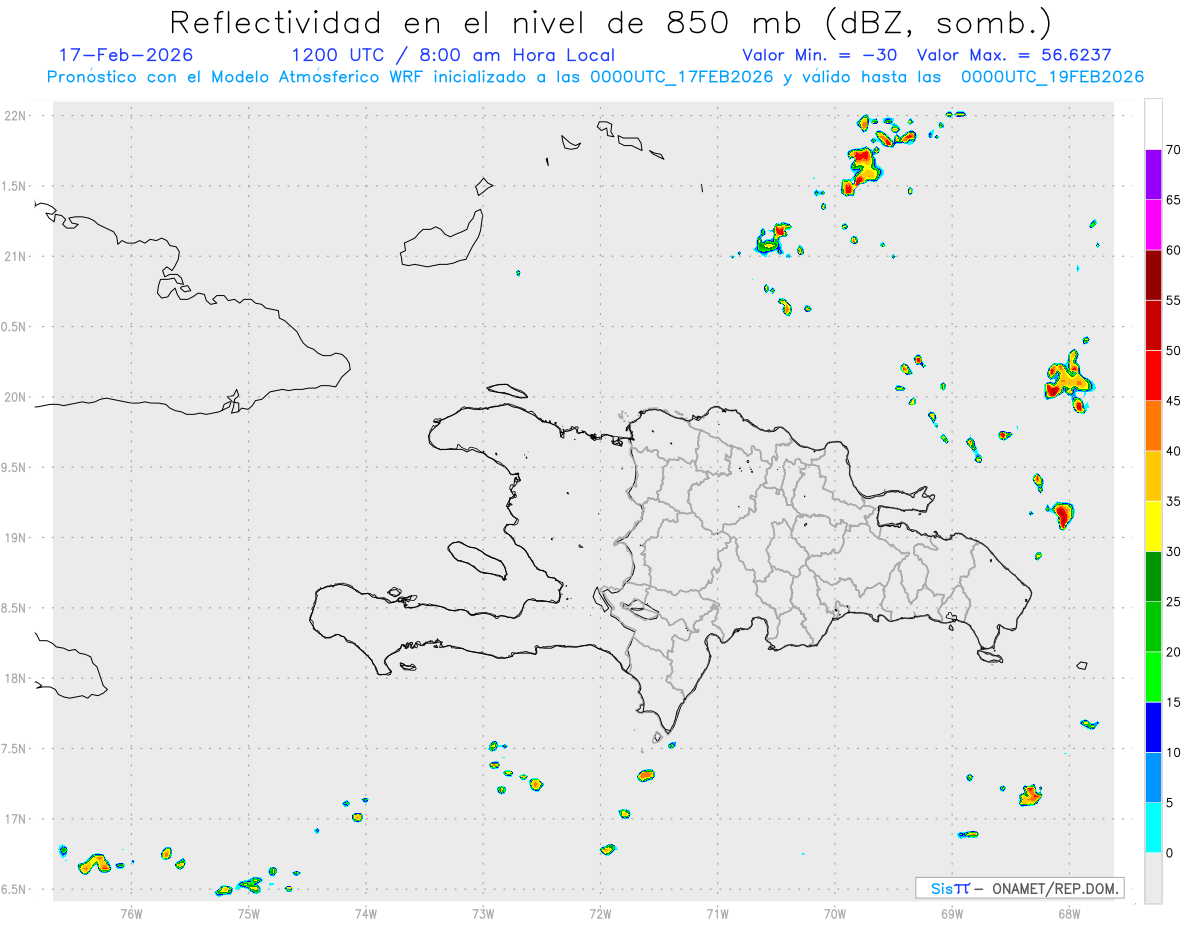Click the "68W" longitude label
Screen dimensions: 1200x927
1069,913
